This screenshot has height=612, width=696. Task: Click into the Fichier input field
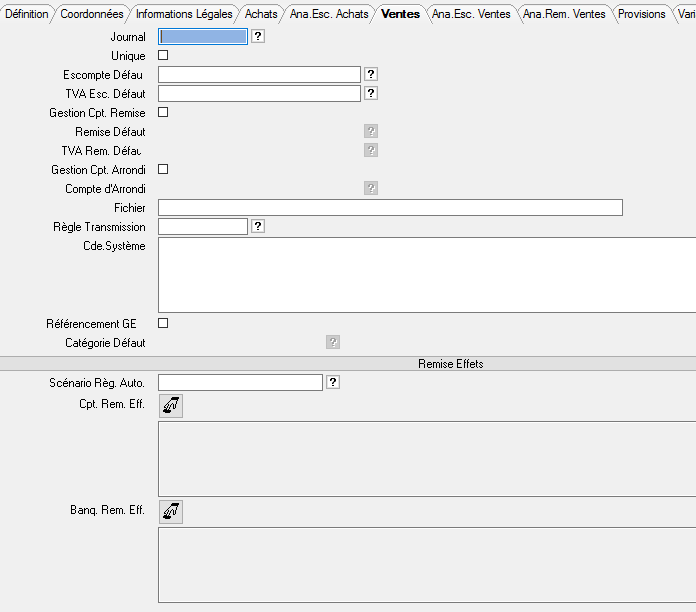[x=390, y=208]
